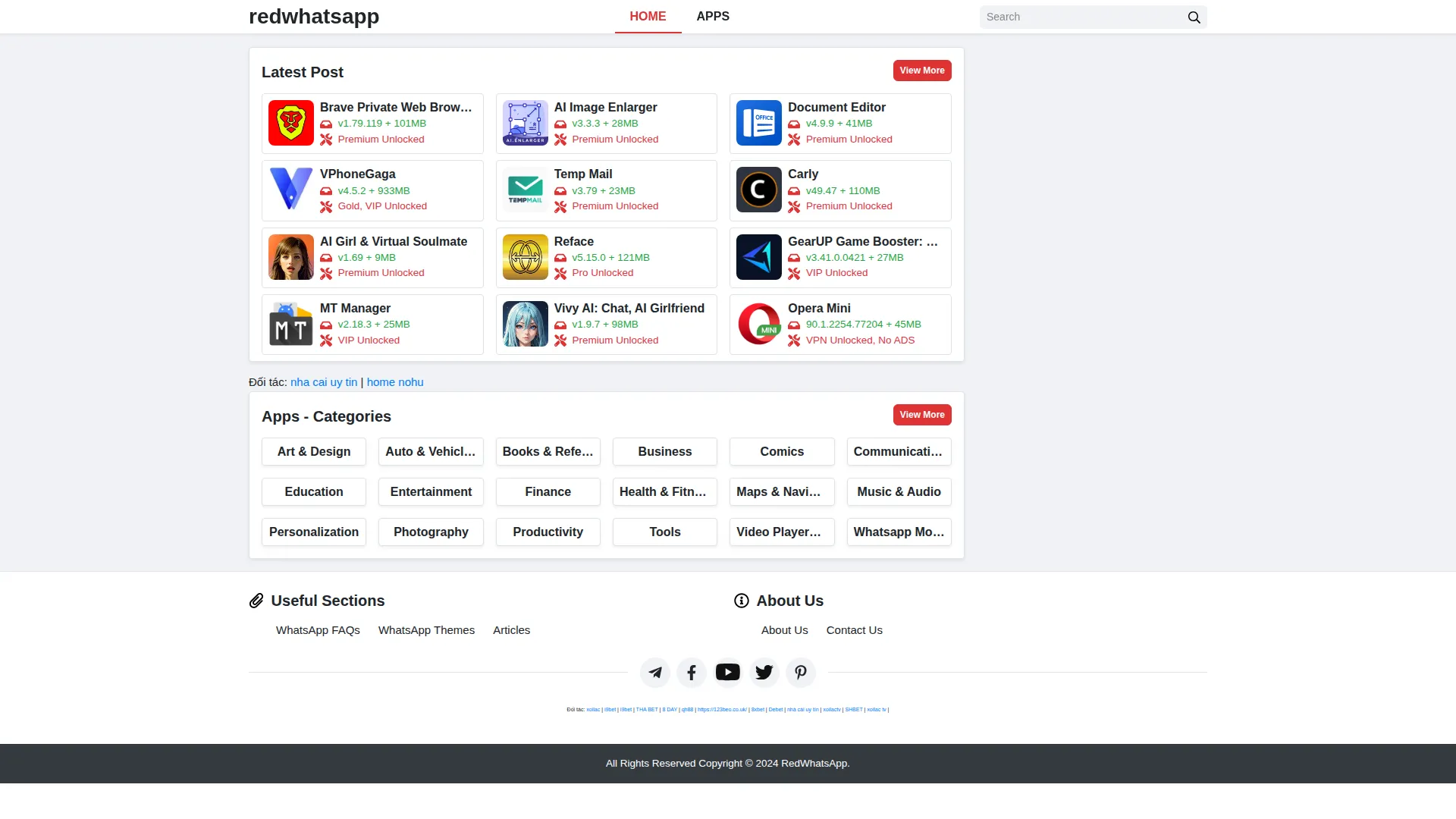Open the WhatsApp FAQs link
1456x819 pixels.
tap(318, 630)
